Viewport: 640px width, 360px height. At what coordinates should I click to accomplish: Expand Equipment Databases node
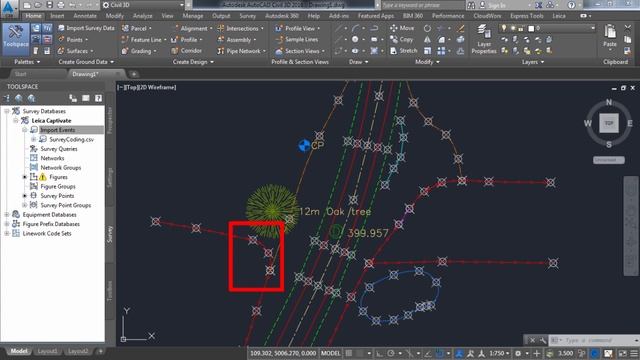tap(7, 215)
